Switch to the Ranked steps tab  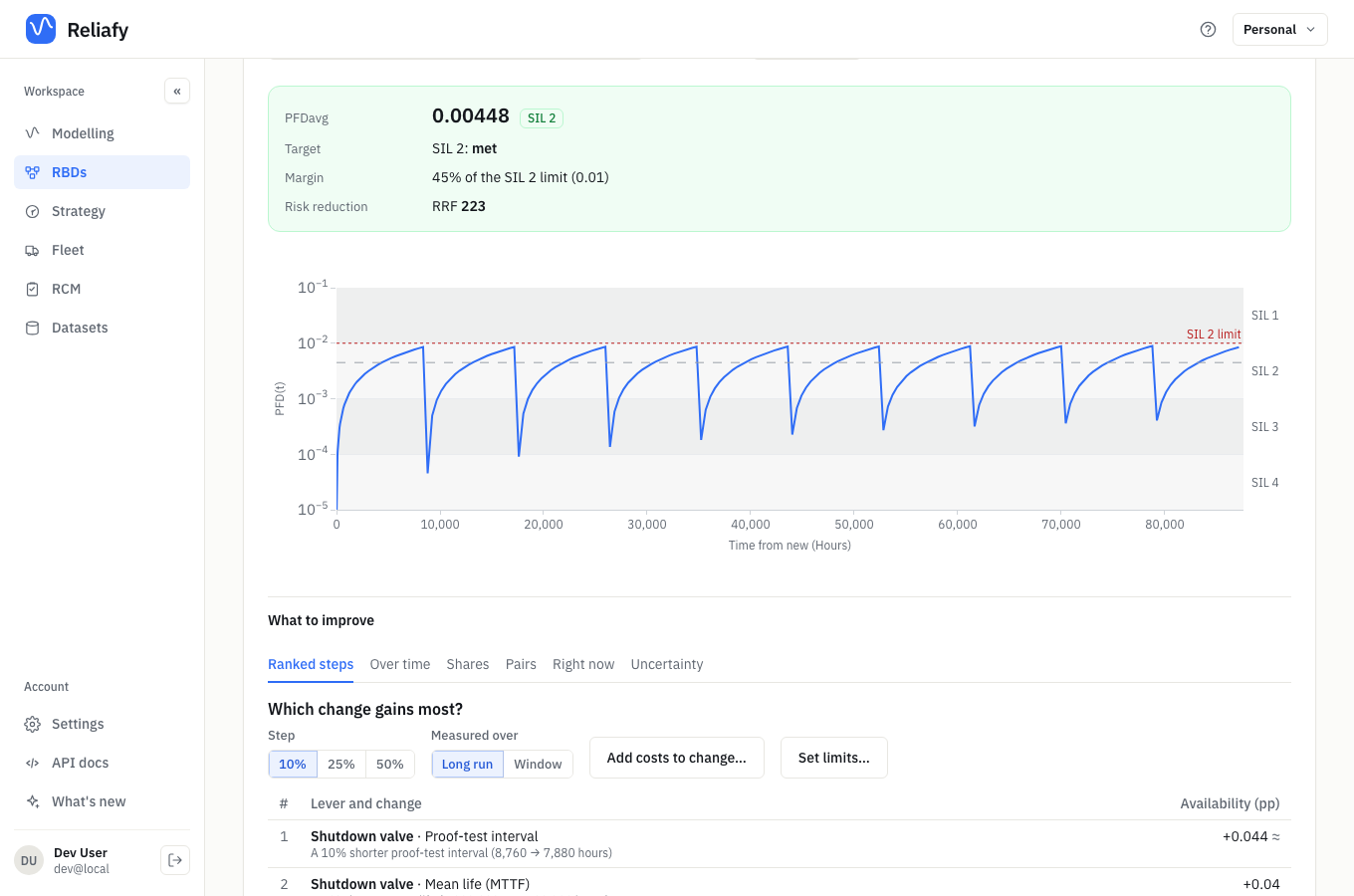[311, 664]
